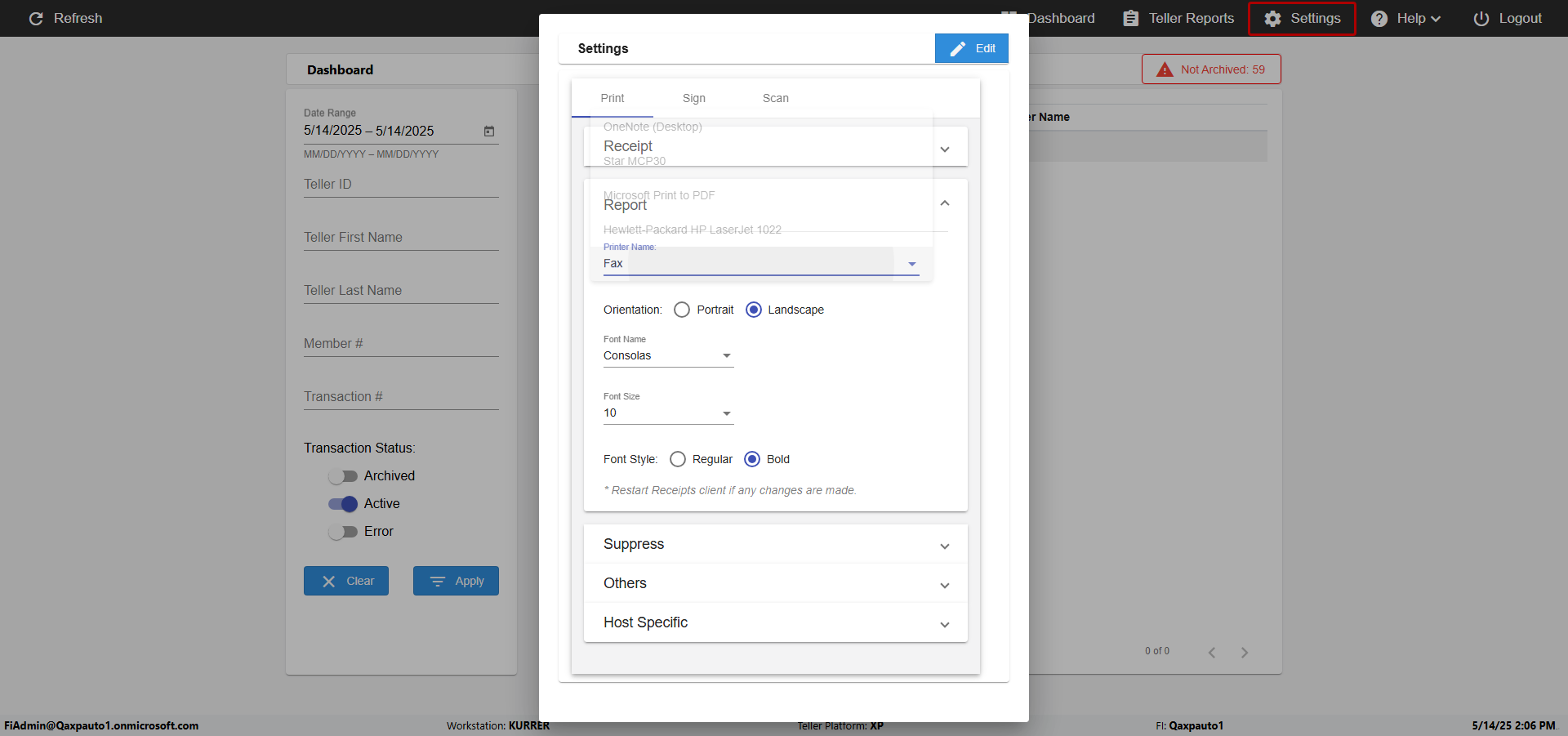Expand the Host Specific section
1568x736 pixels.
775,622
